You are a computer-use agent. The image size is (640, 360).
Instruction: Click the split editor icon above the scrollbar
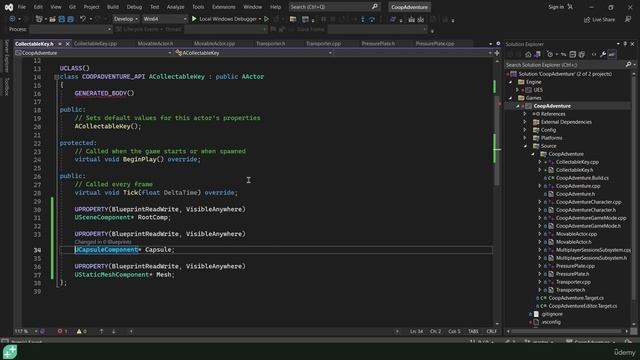(497, 53)
